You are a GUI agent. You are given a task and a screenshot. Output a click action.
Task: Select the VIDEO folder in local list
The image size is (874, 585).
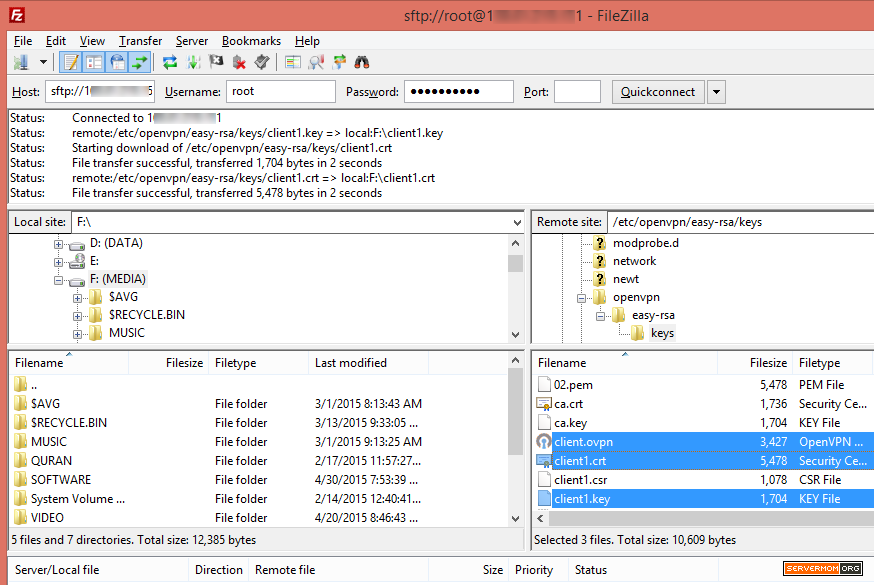[x=47, y=518]
